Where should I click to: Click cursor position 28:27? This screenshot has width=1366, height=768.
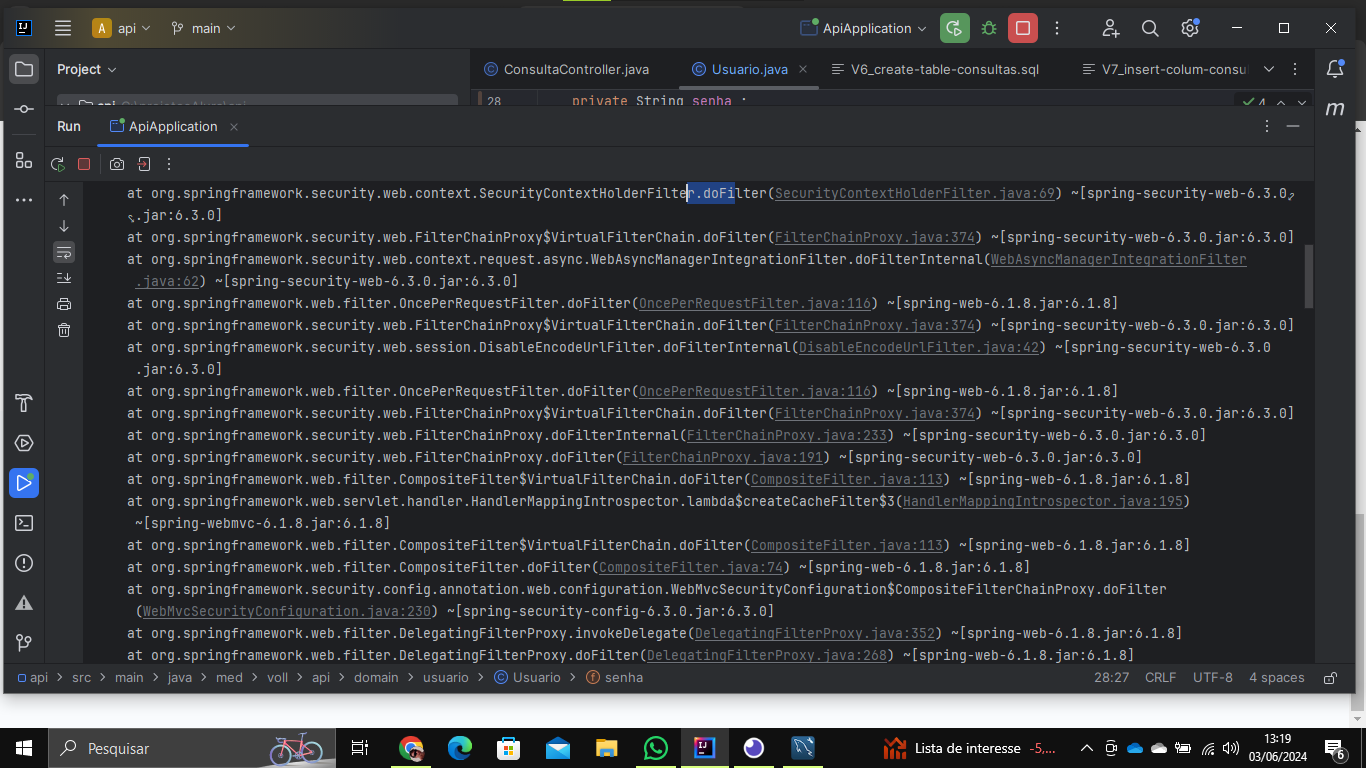[x=1112, y=678]
